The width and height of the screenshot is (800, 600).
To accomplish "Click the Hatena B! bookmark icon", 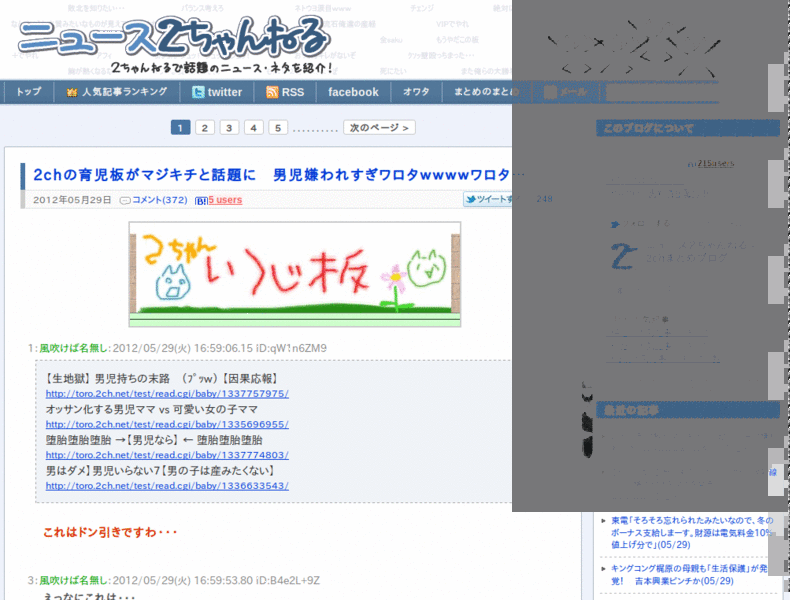I will coord(201,201).
